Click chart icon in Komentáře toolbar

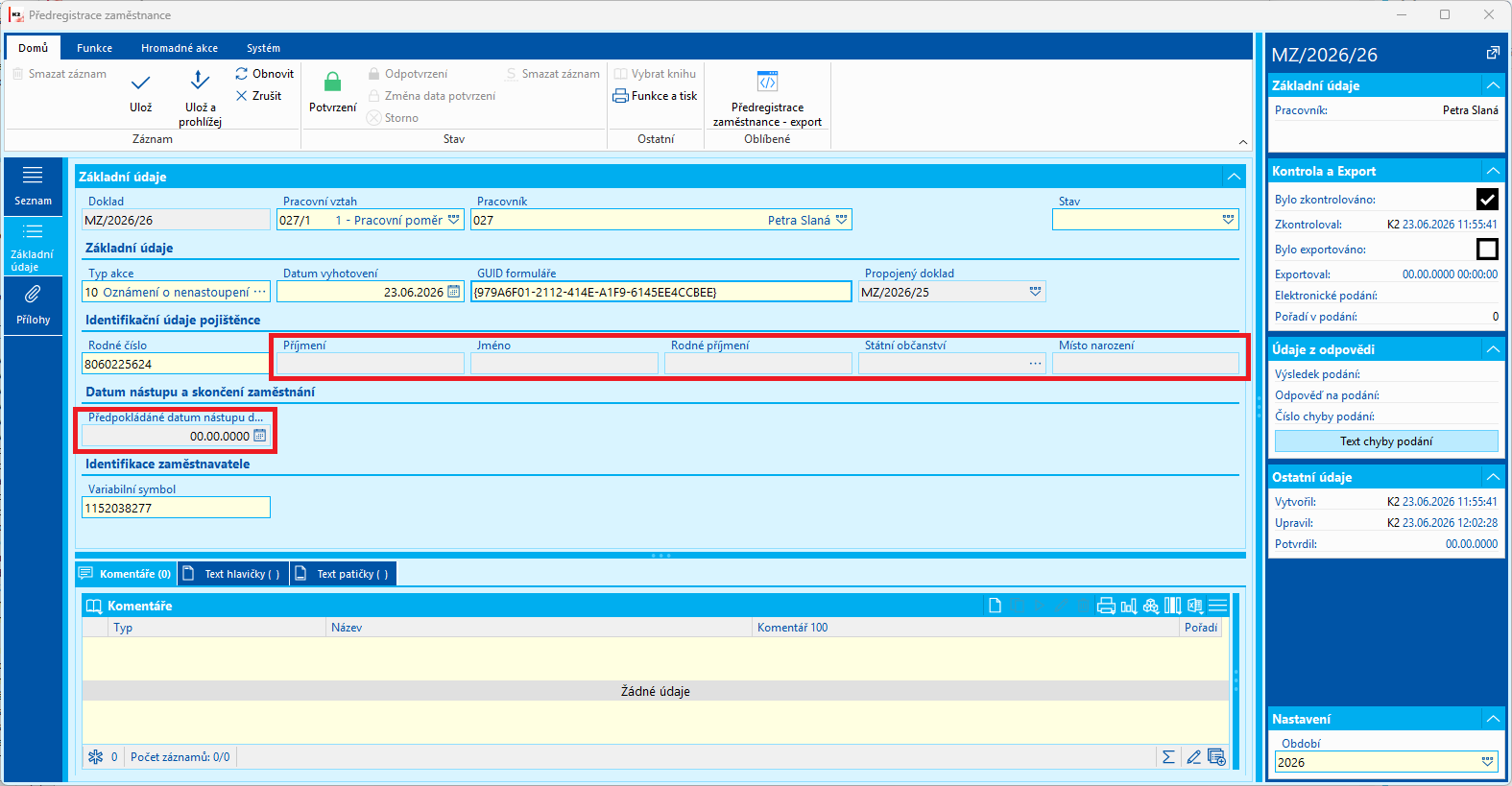pyautogui.click(x=1129, y=606)
